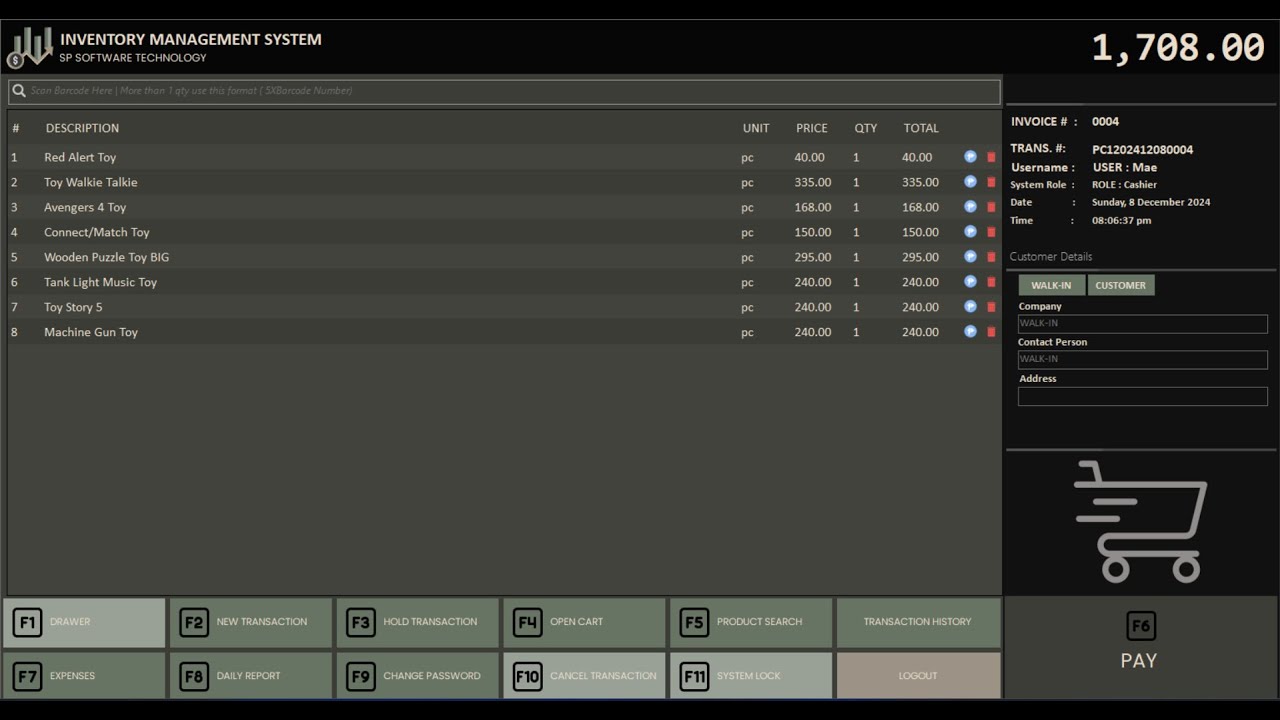Activate the F11 System Lock button
Screen dimensions: 1280x720
(x=751, y=676)
